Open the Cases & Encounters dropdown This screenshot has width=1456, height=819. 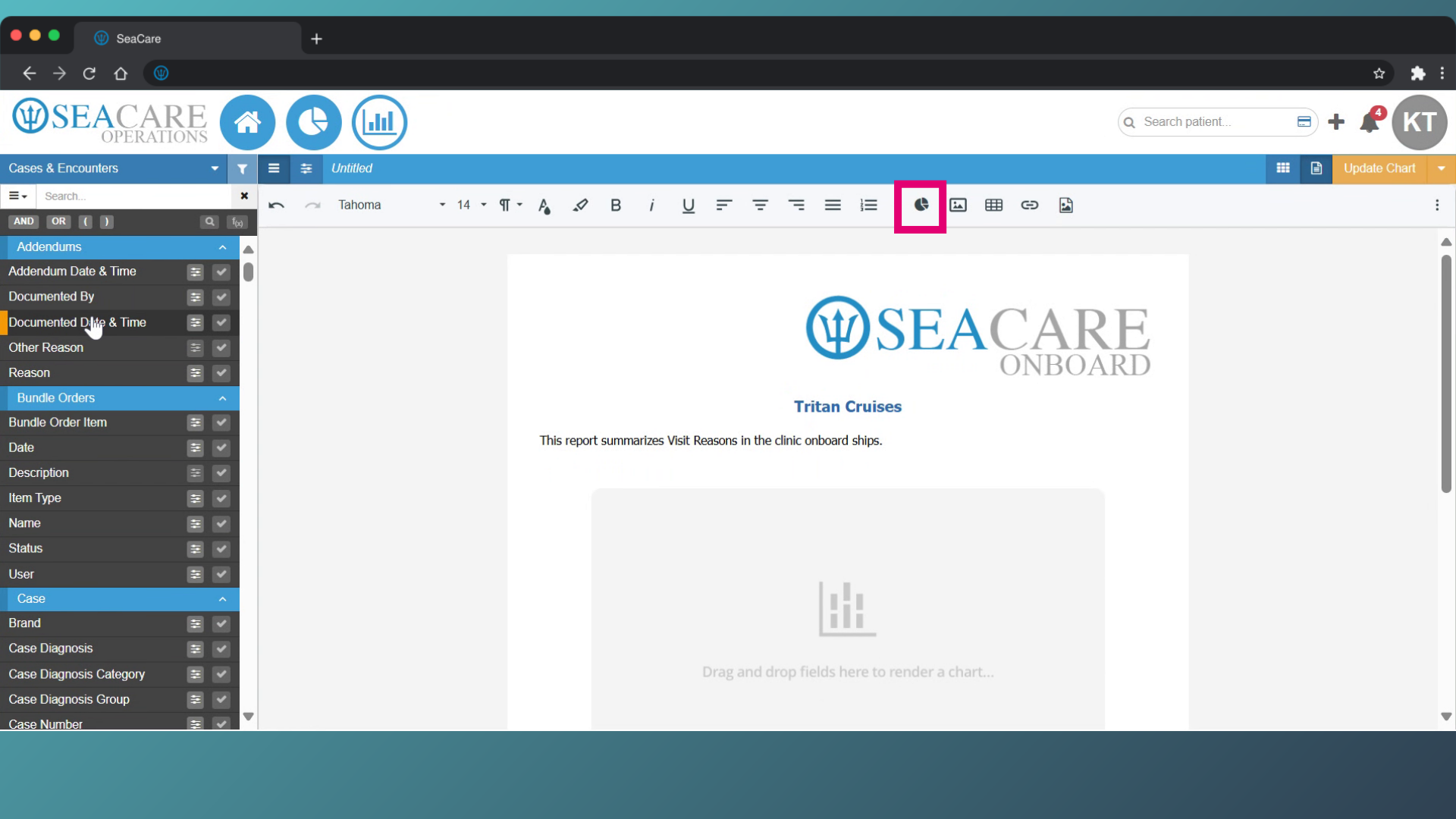coord(114,168)
